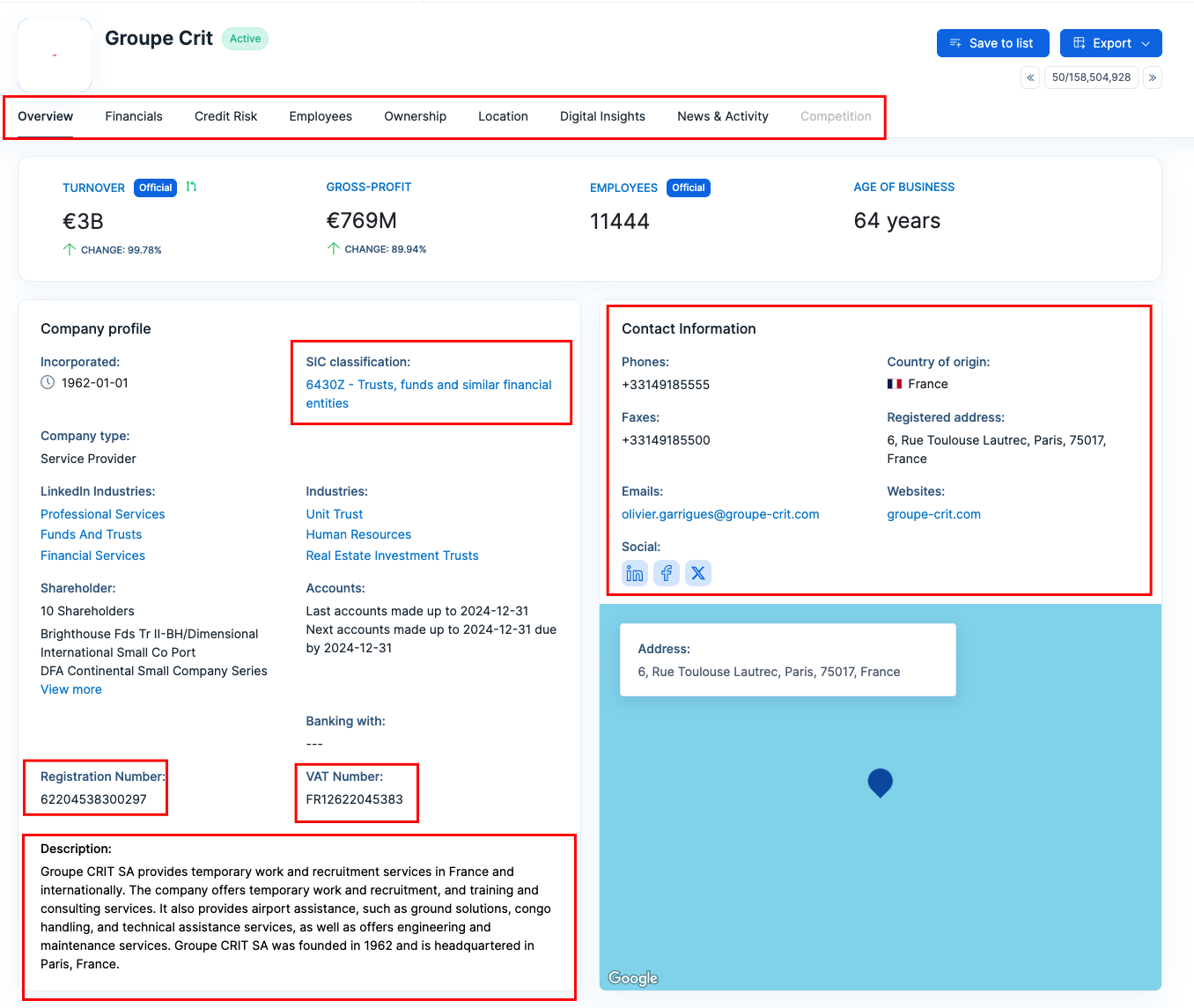
Task: Open Professional Services LinkedIn industry link
Action: [103, 514]
